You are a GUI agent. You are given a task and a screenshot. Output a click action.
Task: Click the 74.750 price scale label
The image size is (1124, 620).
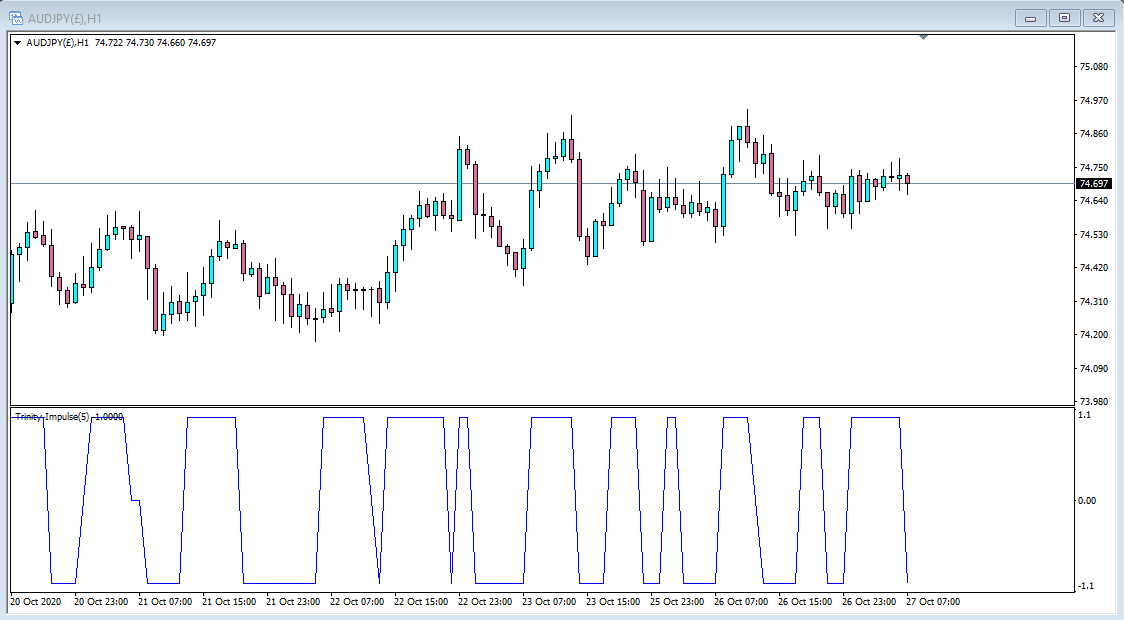[x=1093, y=168]
